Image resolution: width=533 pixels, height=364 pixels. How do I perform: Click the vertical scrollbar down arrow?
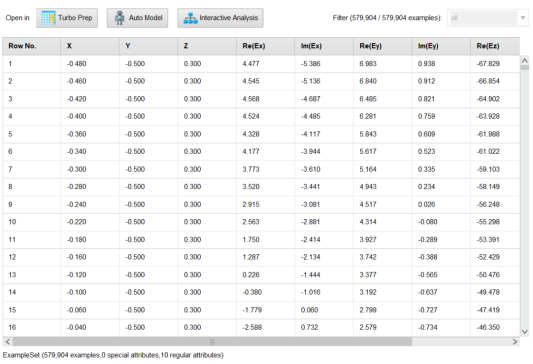(x=525, y=332)
